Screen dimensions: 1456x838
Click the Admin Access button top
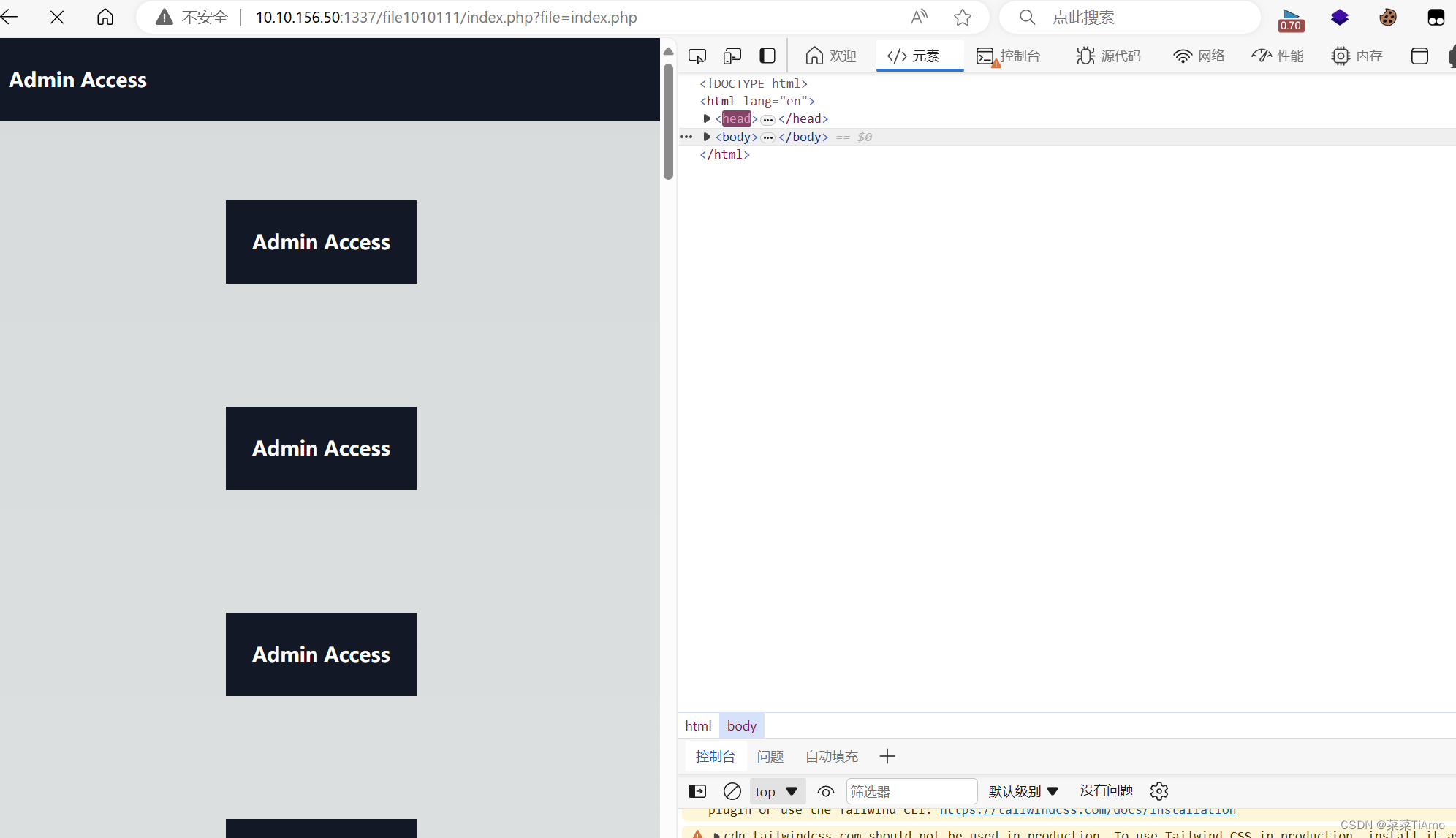pos(321,241)
